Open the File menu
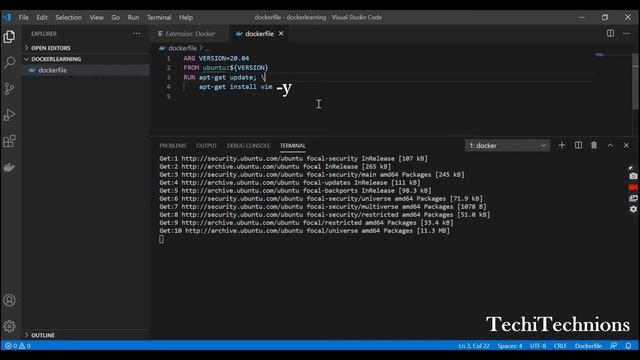 (24, 17)
